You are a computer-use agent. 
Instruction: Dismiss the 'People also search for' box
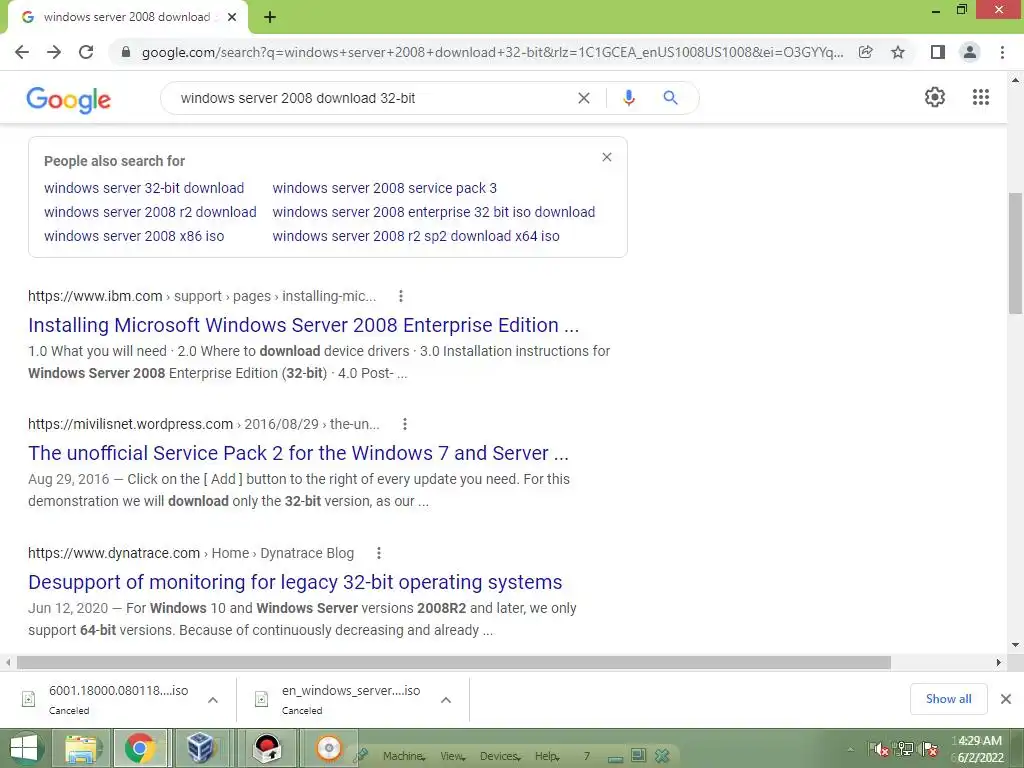tap(607, 157)
